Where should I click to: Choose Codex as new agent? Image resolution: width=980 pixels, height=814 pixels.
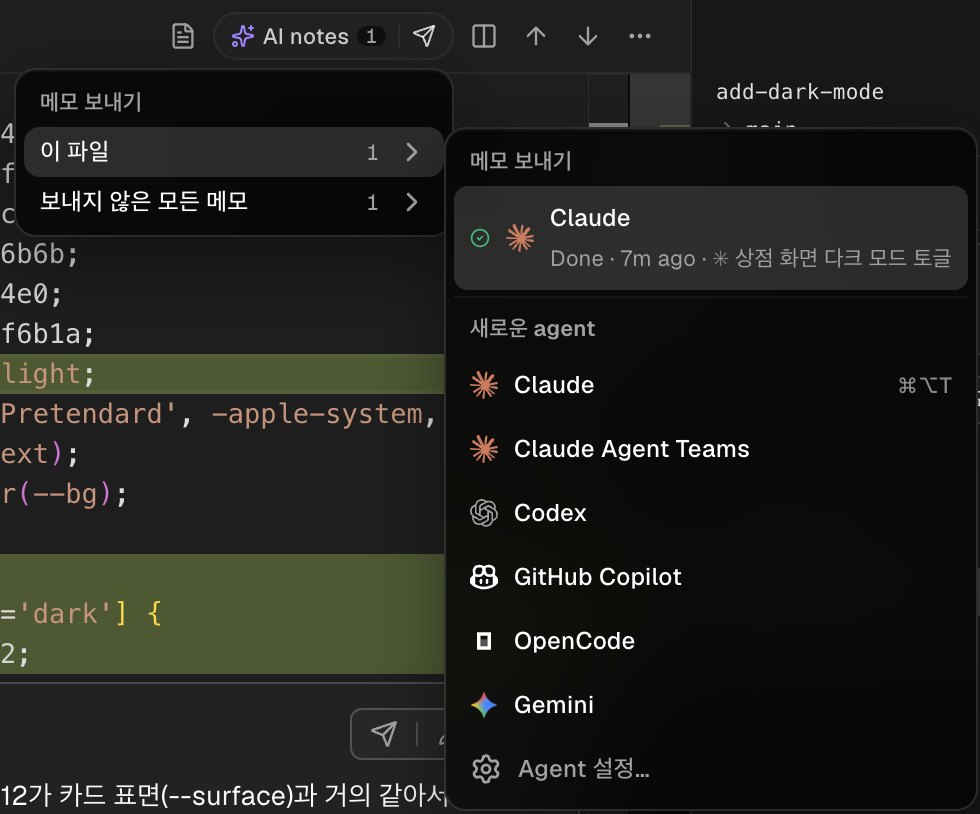tap(711, 513)
